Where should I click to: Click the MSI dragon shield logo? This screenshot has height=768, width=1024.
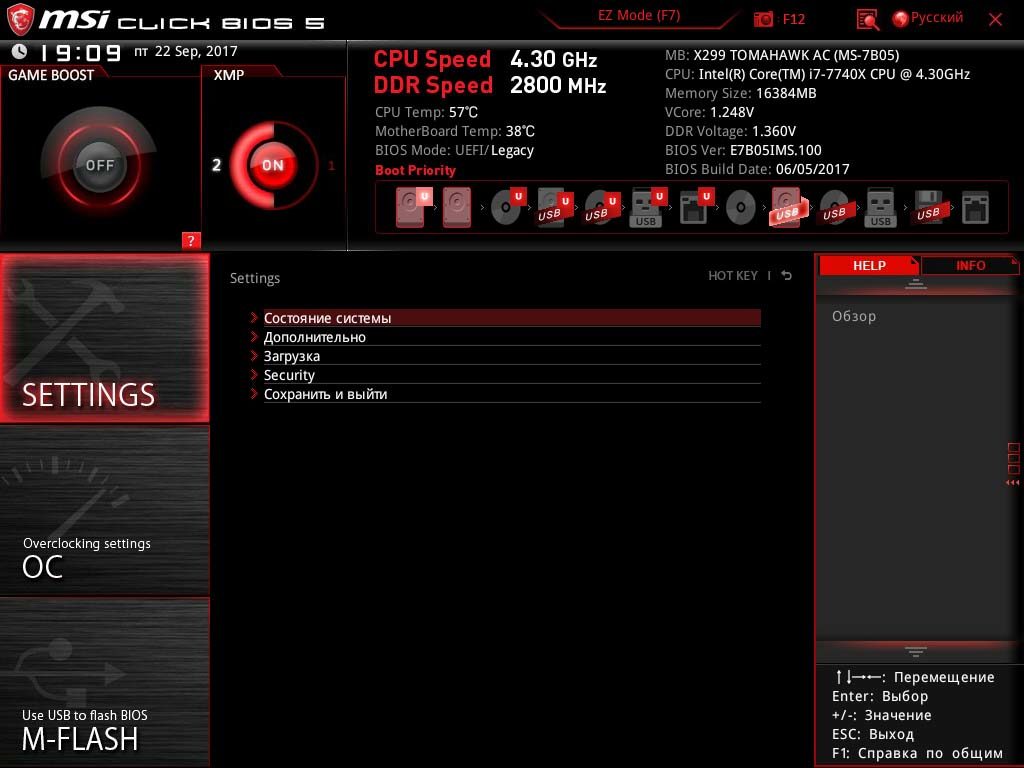point(20,20)
